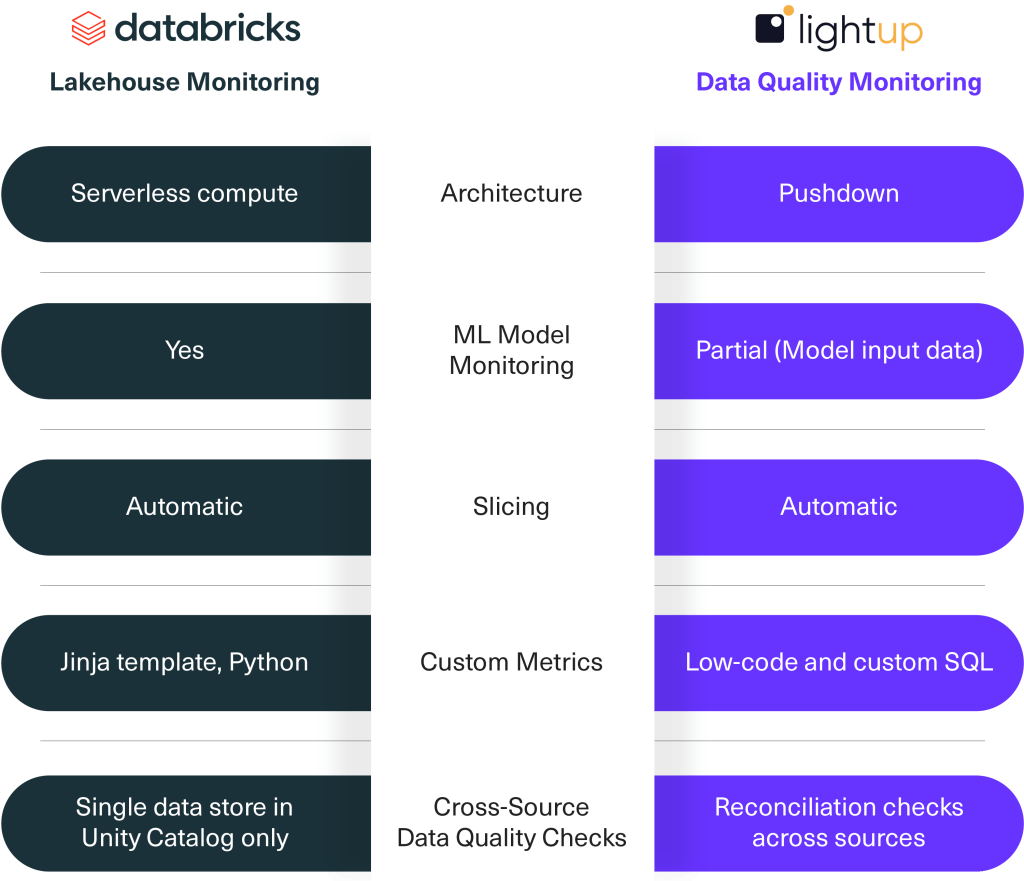Viewport: 1024px width, 881px height.
Task: Click the Slicing row label
Action: coord(511,507)
